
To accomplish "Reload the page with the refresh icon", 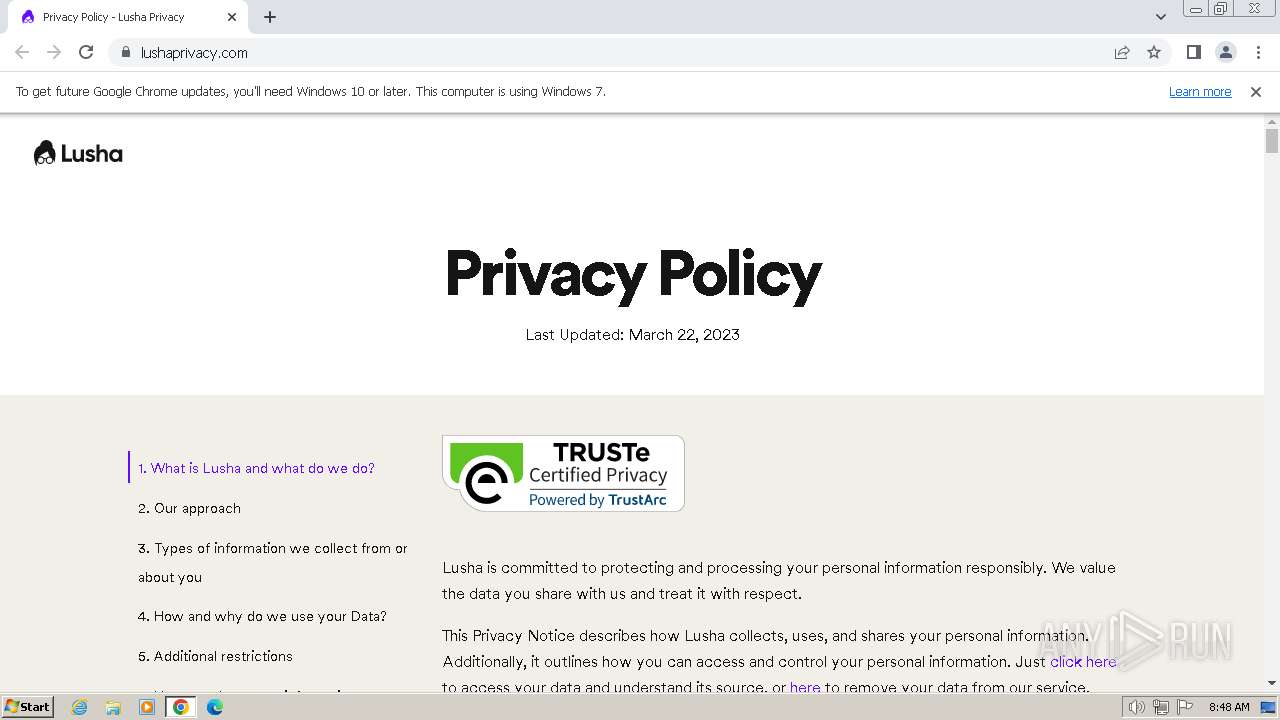I will point(86,52).
